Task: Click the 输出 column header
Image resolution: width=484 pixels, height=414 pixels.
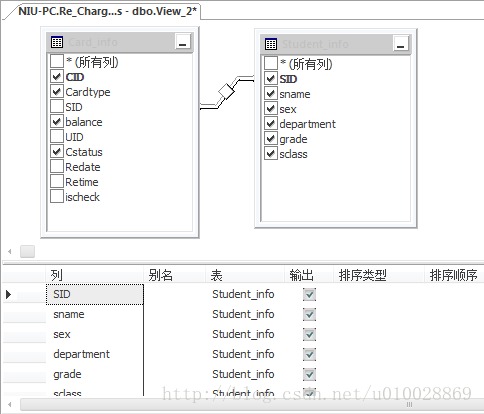Action: point(309,275)
